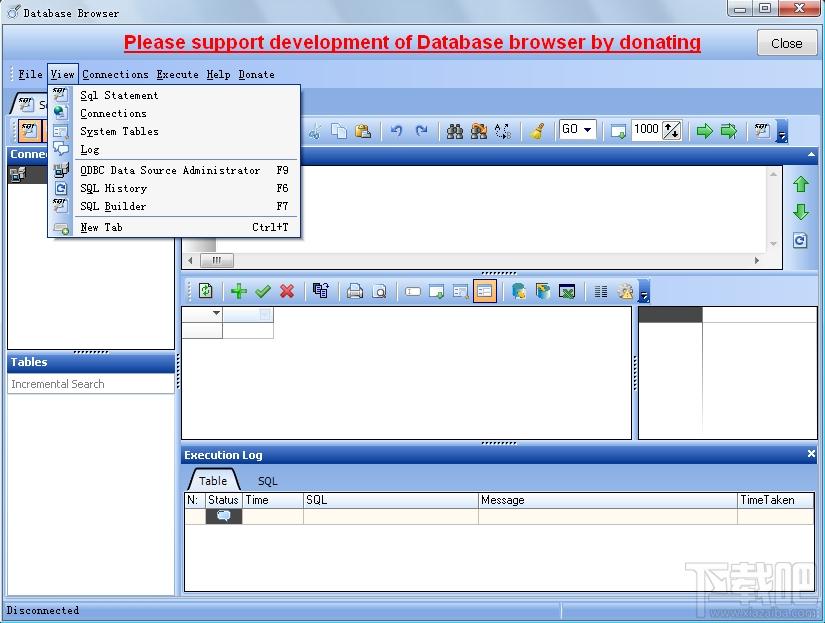Click the Cut scissors icon in the toolbar
This screenshot has width=825, height=623.
315,131
